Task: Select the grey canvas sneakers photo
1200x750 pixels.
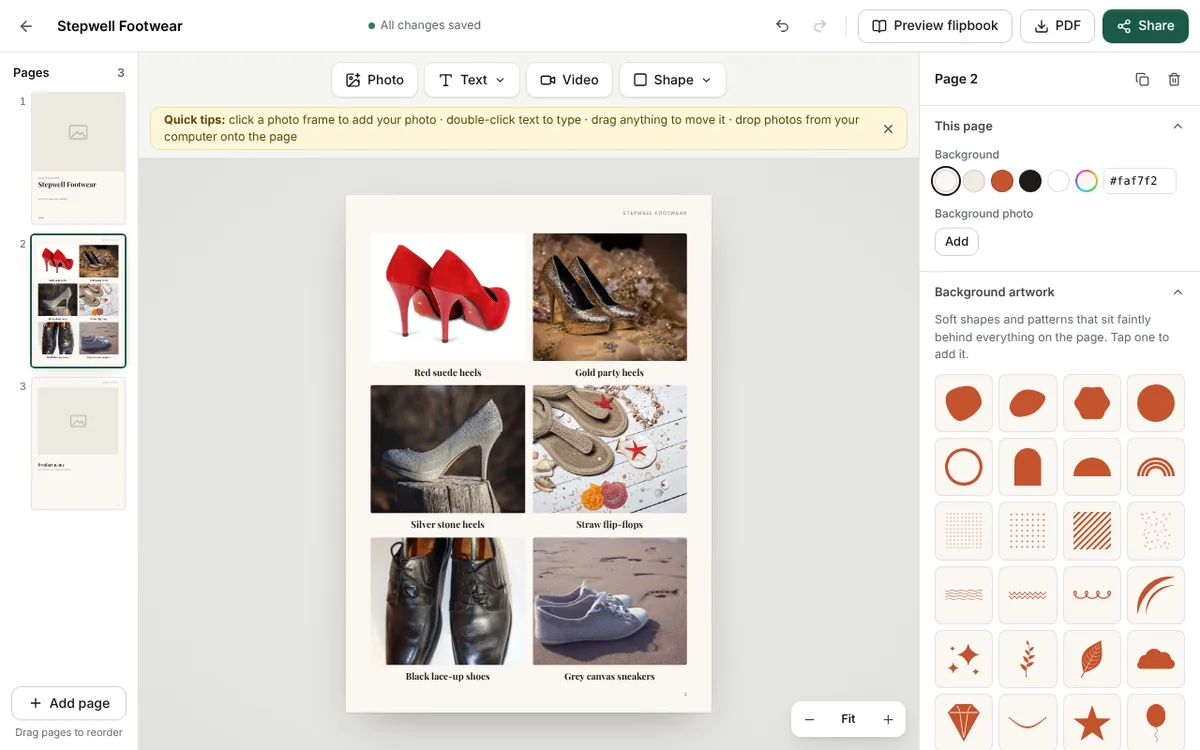Action: pyautogui.click(x=610, y=601)
